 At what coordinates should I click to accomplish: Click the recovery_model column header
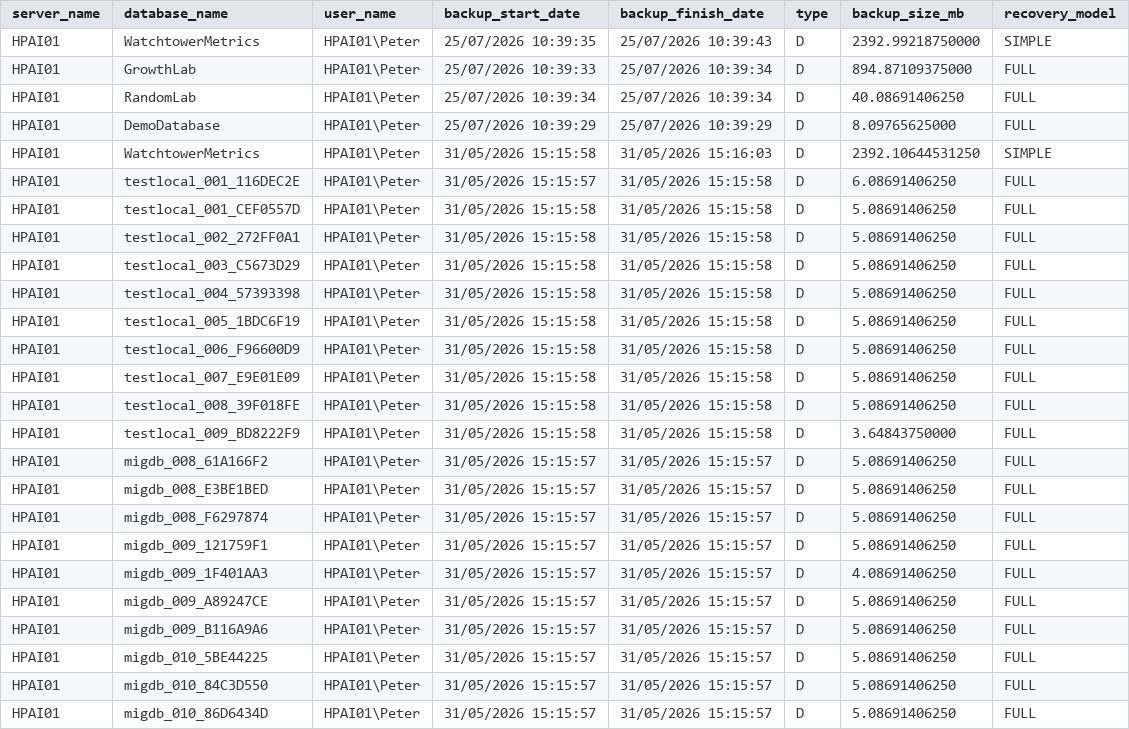[1061, 14]
